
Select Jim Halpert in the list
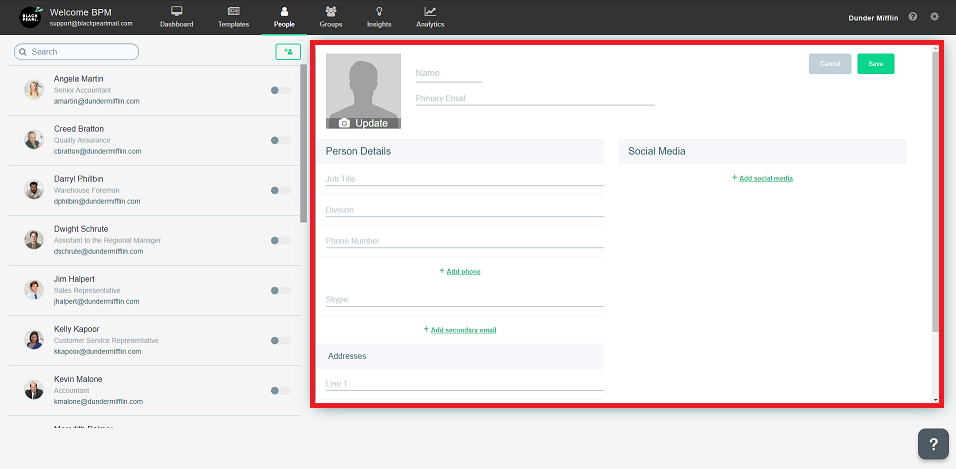tap(156, 290)
